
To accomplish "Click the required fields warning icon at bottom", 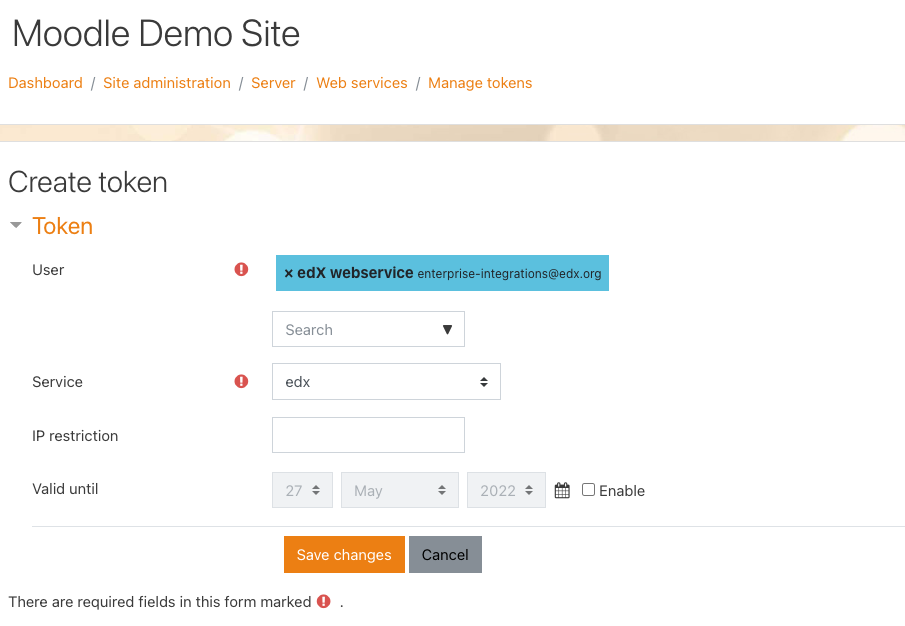I will (322, 601).
